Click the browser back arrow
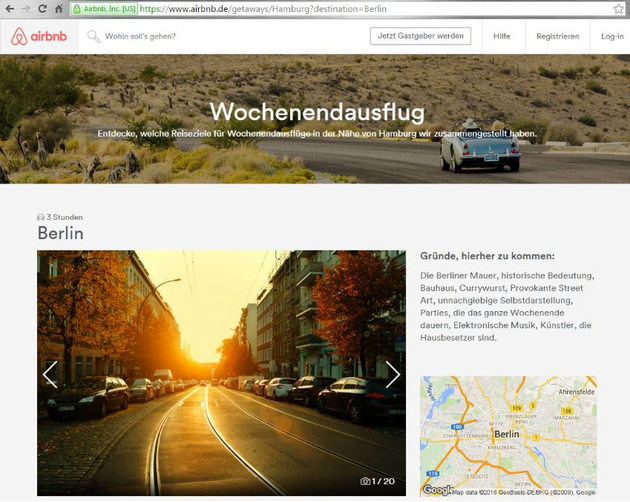 (x=10, y=9)
